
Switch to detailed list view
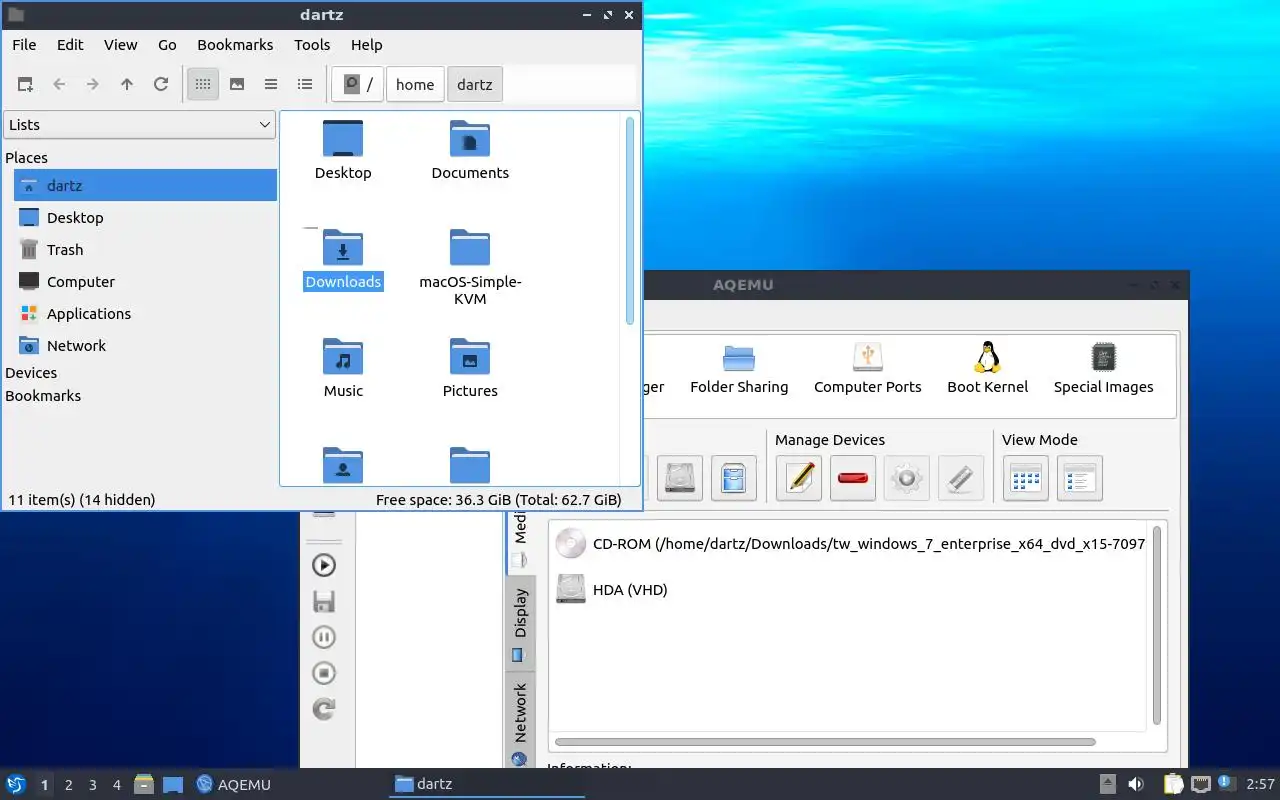point(305,84)
